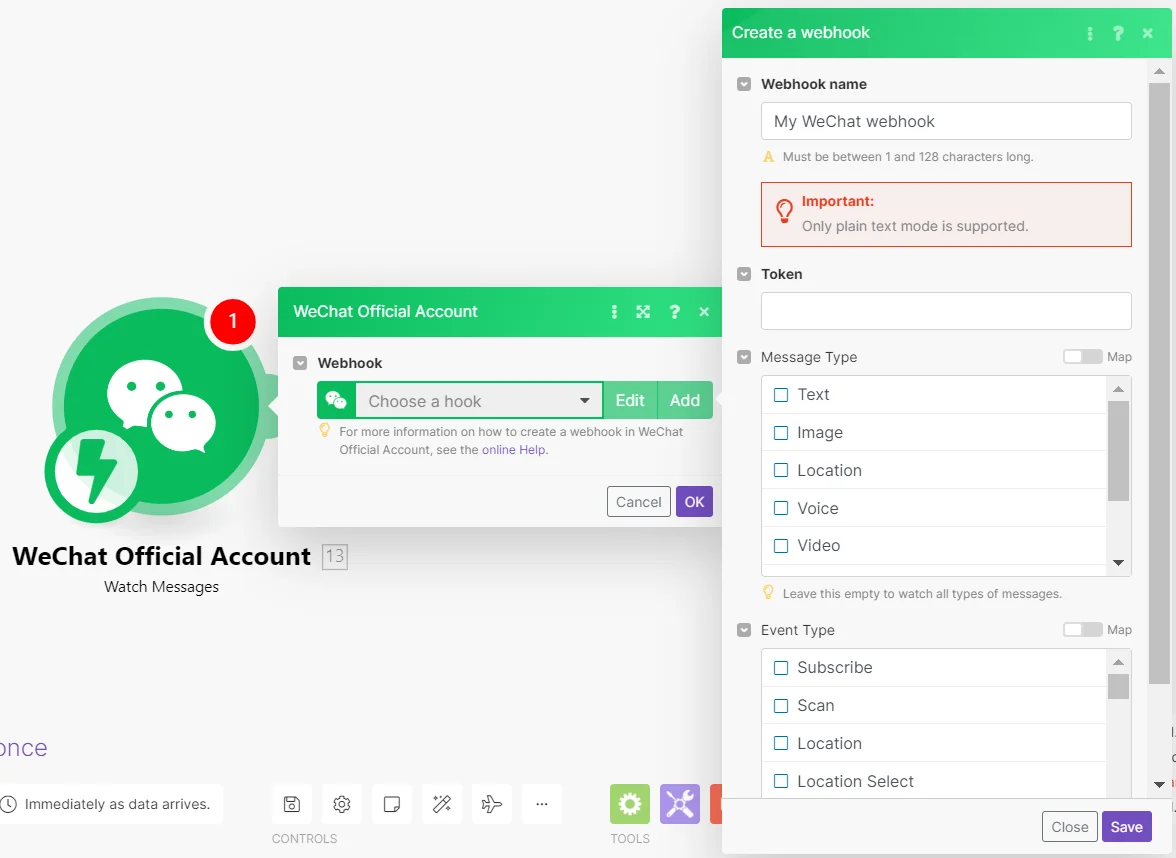Check the Location Select event type

pyautogui.click(x=781, y=782)
